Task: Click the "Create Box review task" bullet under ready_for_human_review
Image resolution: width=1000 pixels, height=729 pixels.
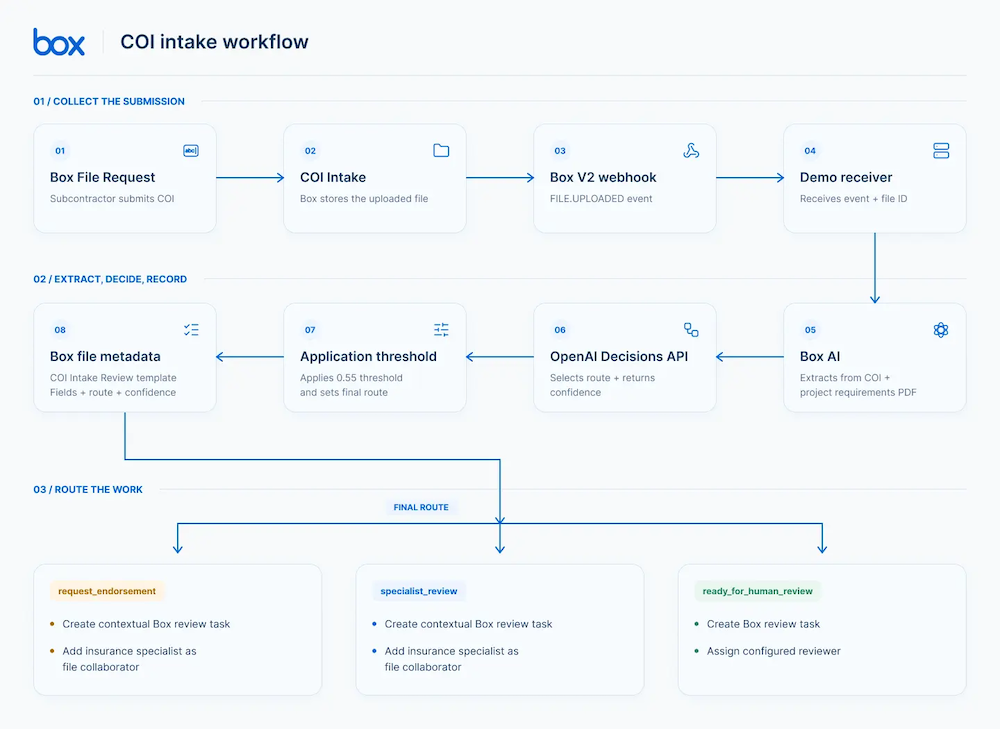Action: pyautogui.click(x=763, y=624)
